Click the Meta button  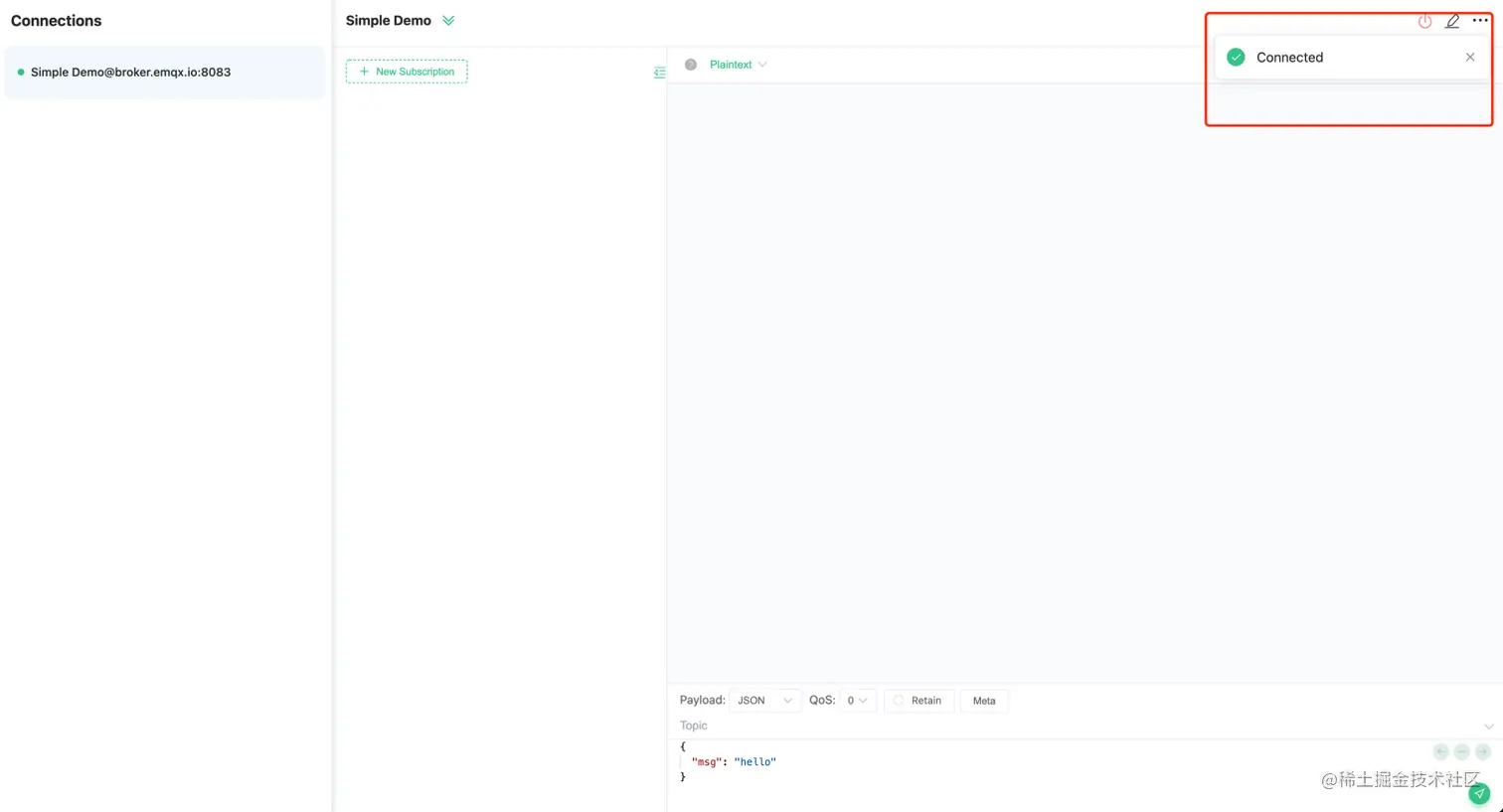click(x=984, y=701)
